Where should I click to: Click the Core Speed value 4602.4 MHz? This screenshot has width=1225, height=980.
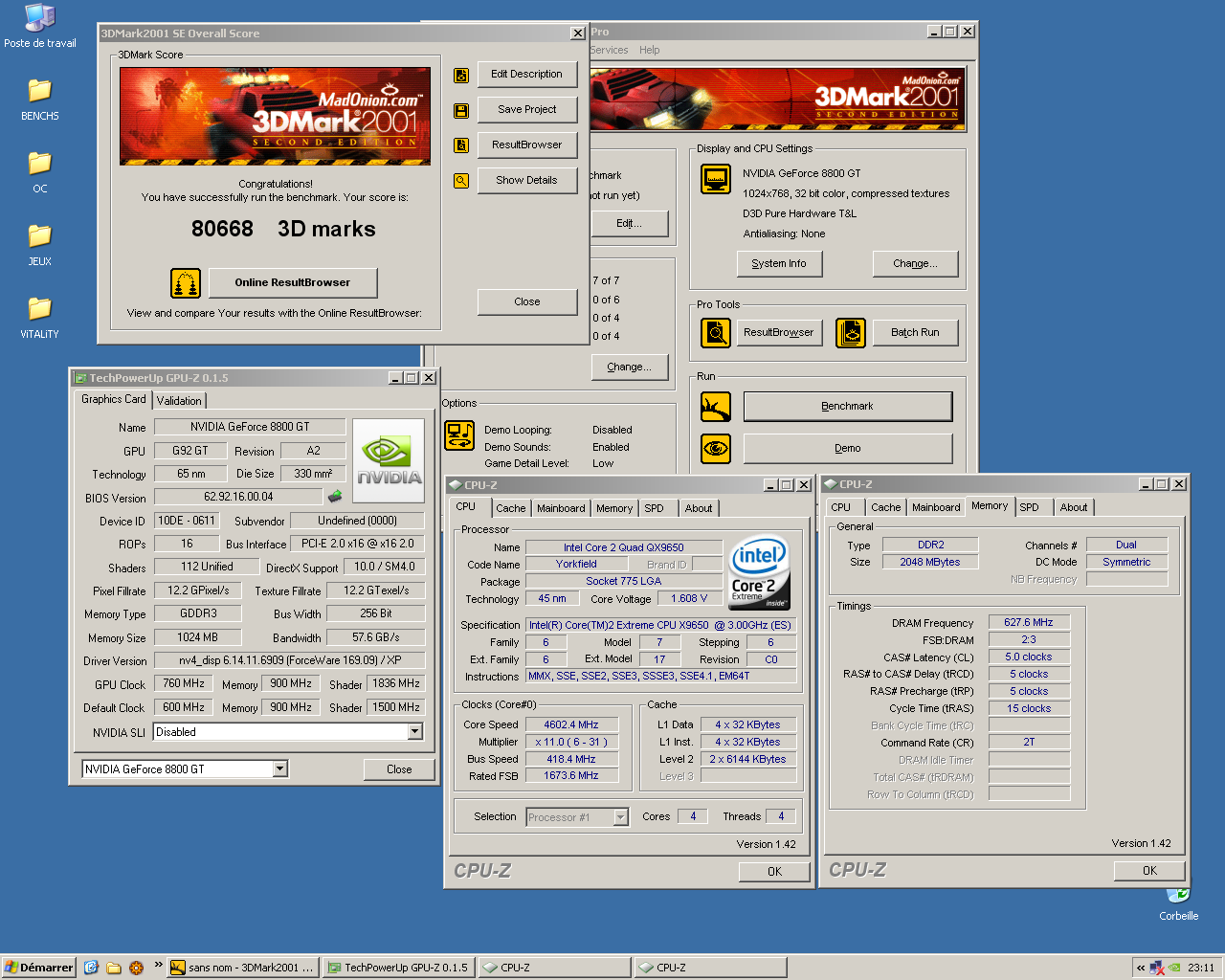point(571,725)
